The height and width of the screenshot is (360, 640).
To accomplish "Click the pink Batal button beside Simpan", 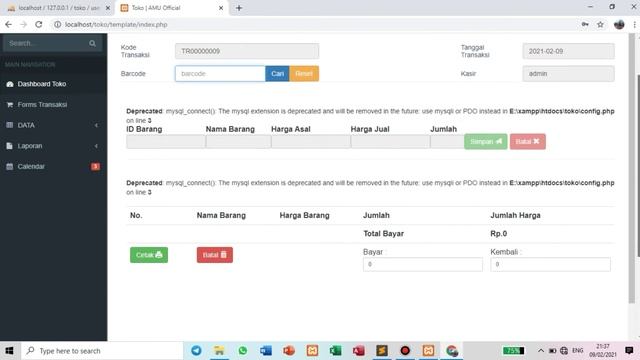I will tap(527, 142).
